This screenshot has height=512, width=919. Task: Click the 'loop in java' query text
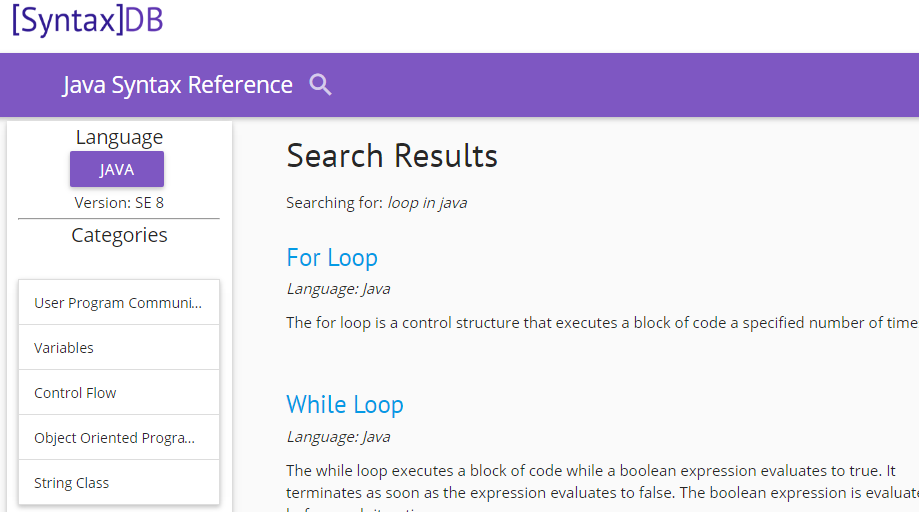(427, 203)
